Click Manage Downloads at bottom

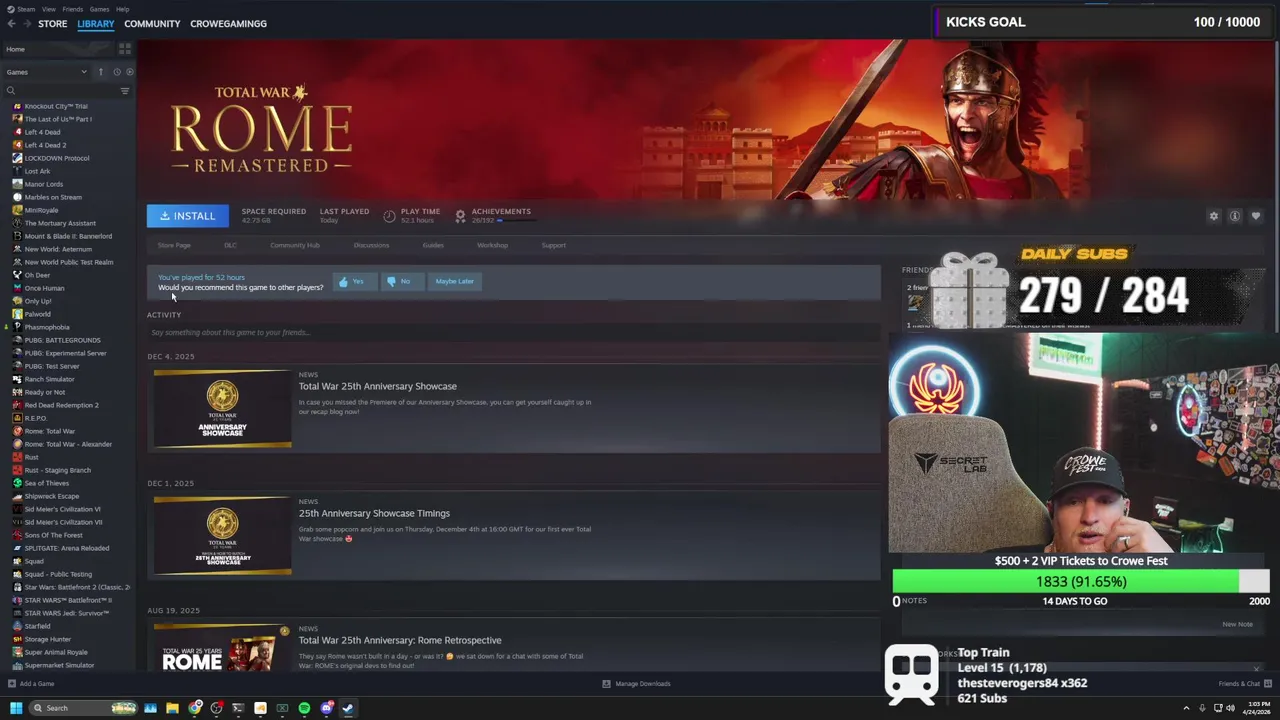click(x=636, y=684)
